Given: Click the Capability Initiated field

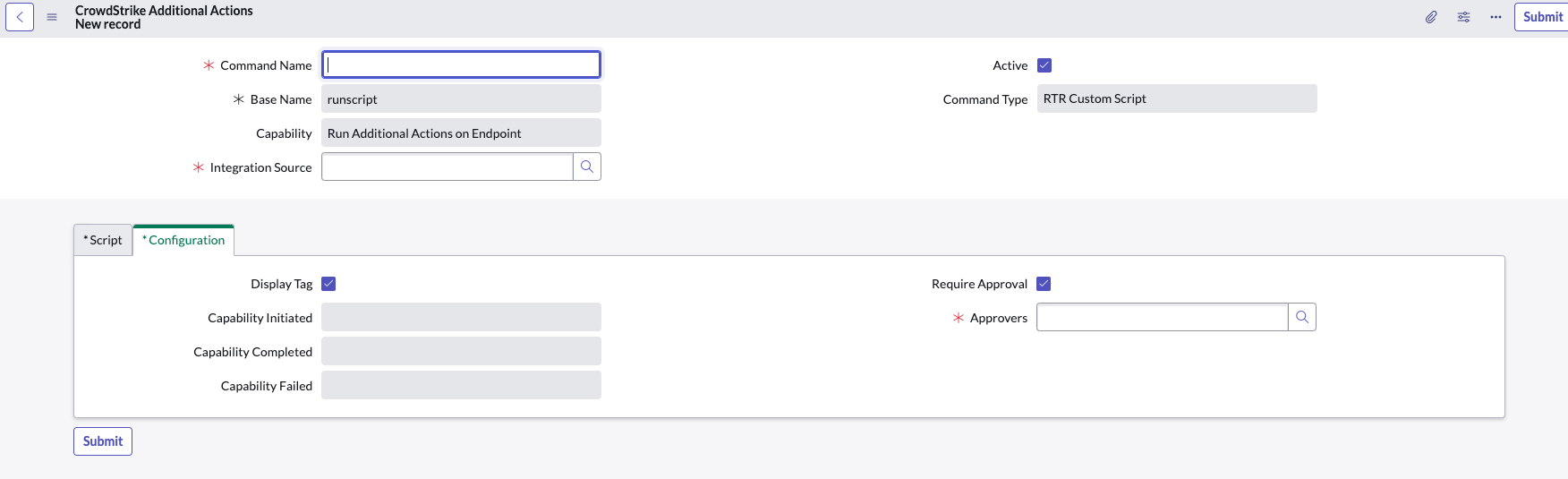Looking at the screenshot, I should click(x=461, y=317).
